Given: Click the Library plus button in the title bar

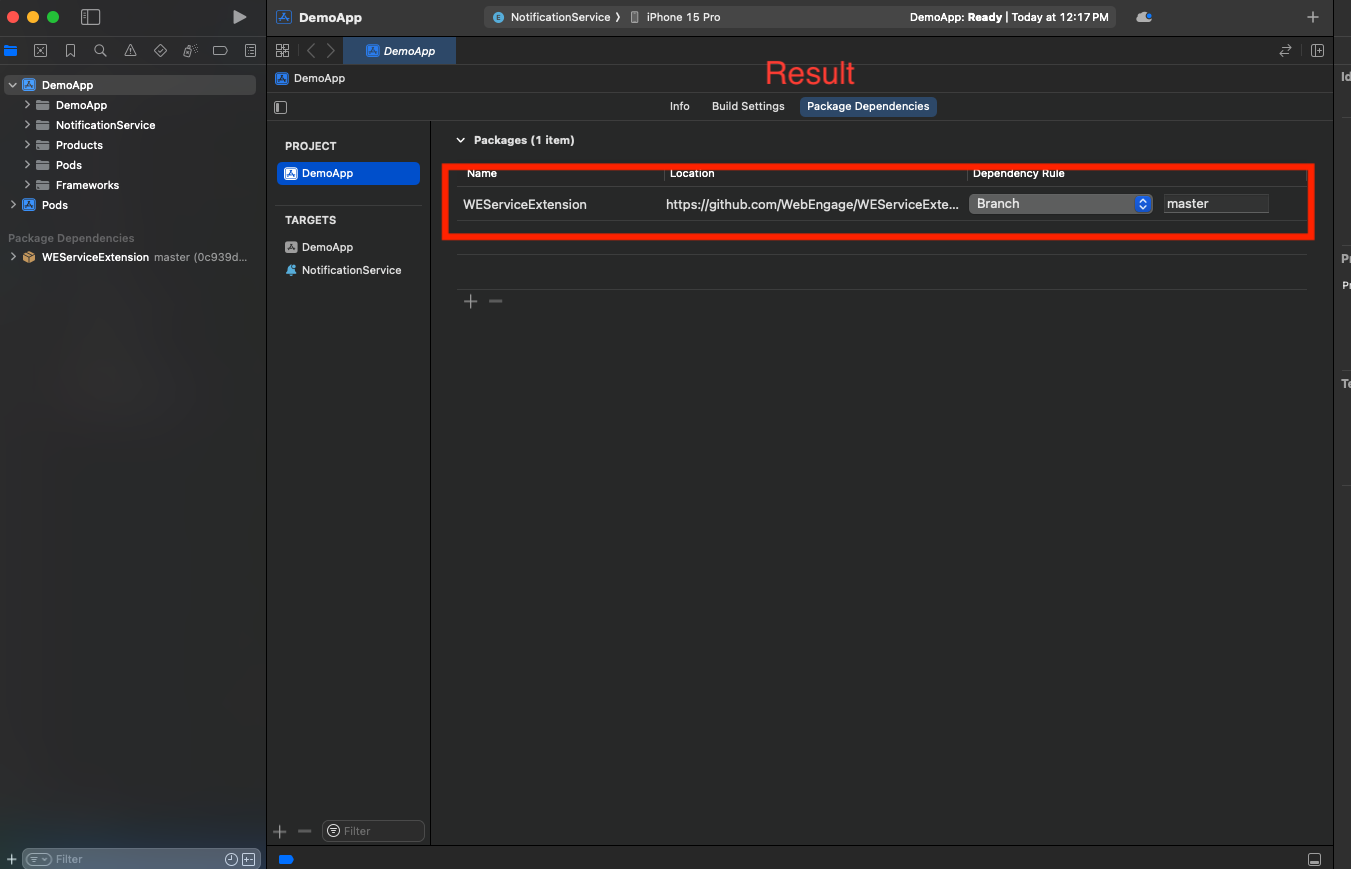Looking at the screenshot, I should (1313, 17).
